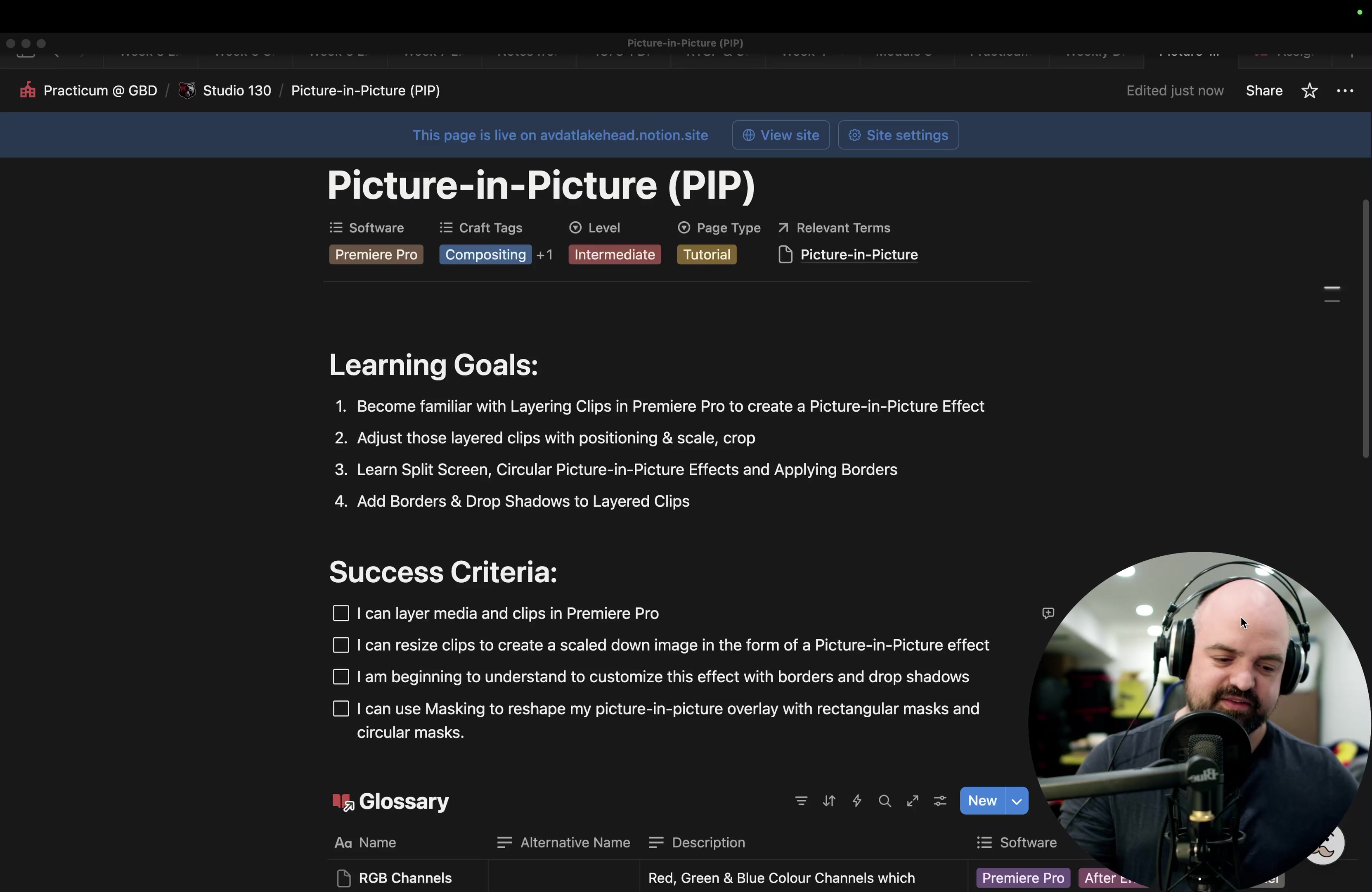Click the Glossary search magnifier icon

(x=884, y=801)
